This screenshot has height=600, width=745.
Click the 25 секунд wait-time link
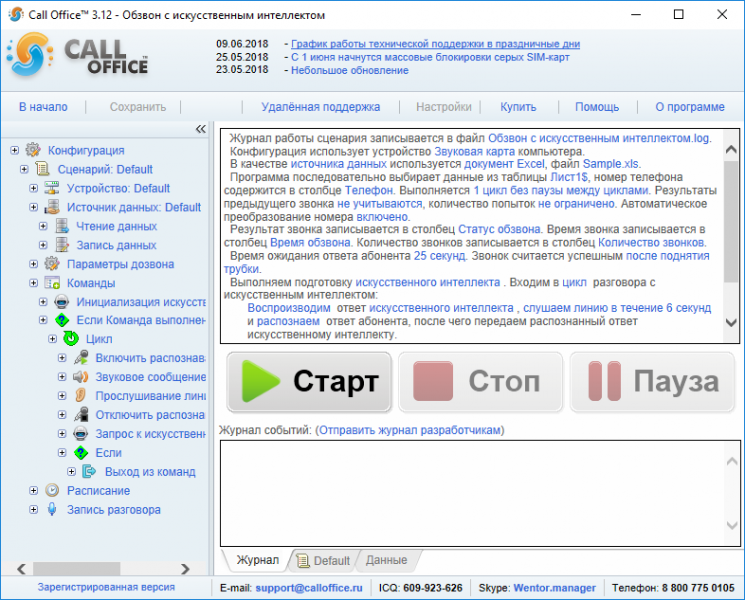(439, 256)
